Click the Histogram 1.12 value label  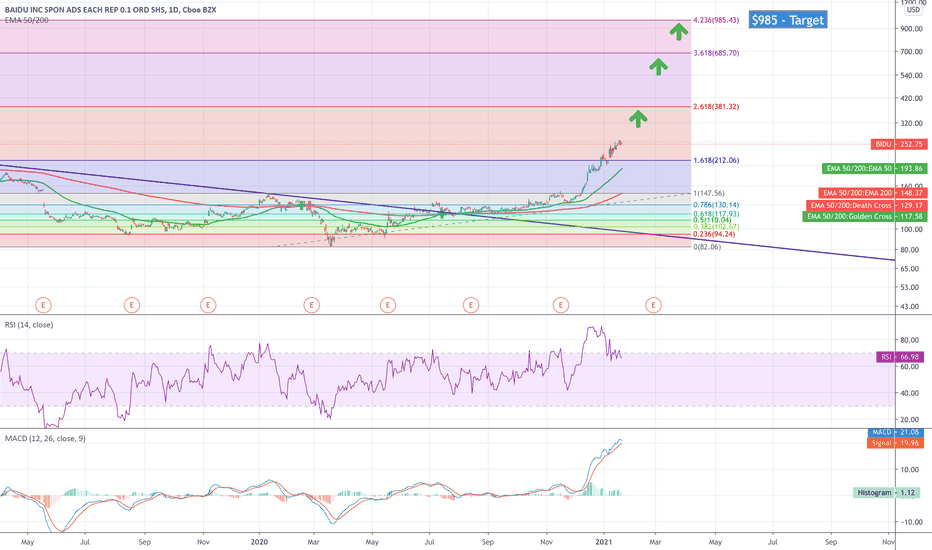(x=886, y=493)
